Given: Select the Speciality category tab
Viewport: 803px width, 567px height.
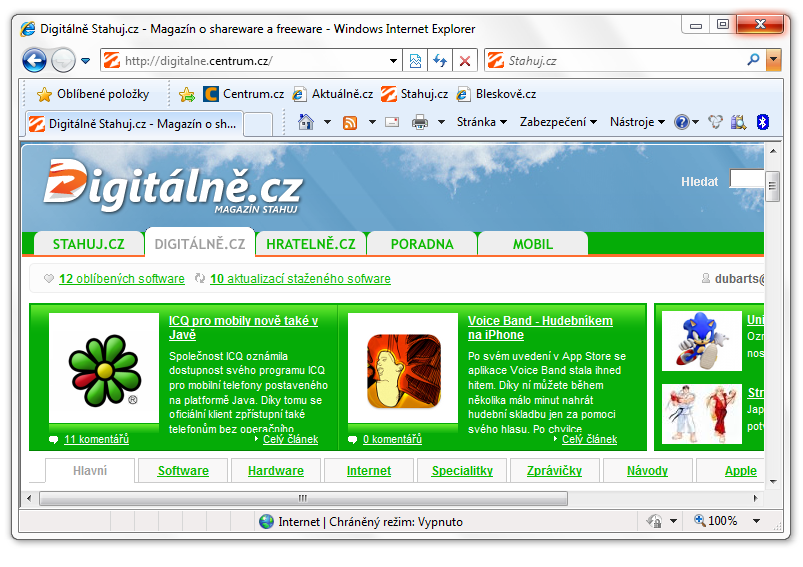Looking at the screenshot, I should pos(462,471).
